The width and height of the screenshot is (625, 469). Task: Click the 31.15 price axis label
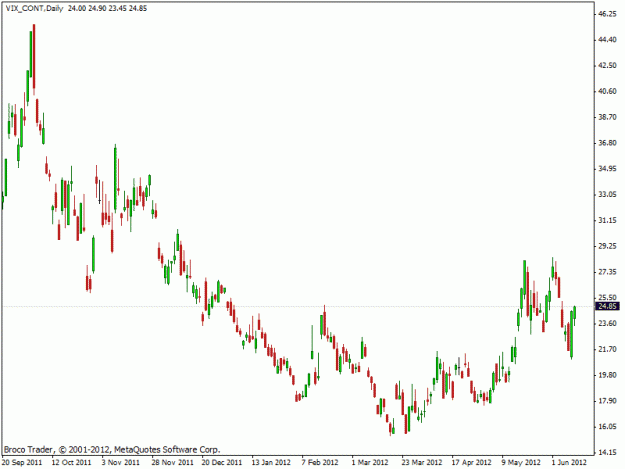pos(607,220)
